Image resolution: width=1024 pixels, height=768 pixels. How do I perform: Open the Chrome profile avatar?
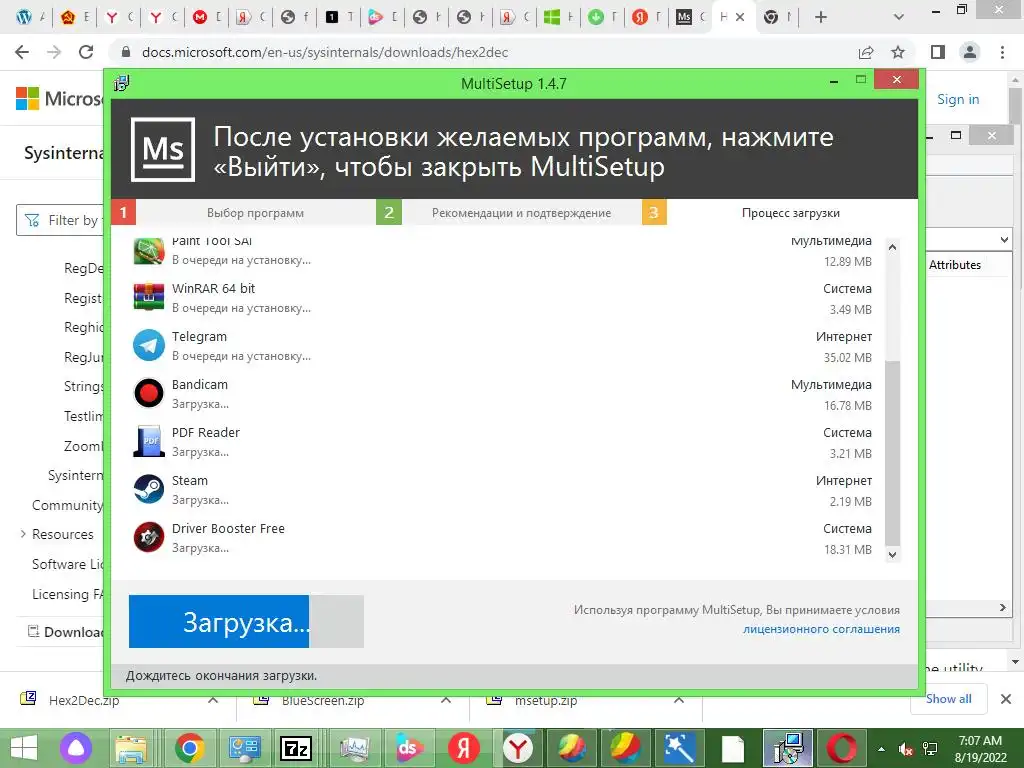[x=970, y=52]
